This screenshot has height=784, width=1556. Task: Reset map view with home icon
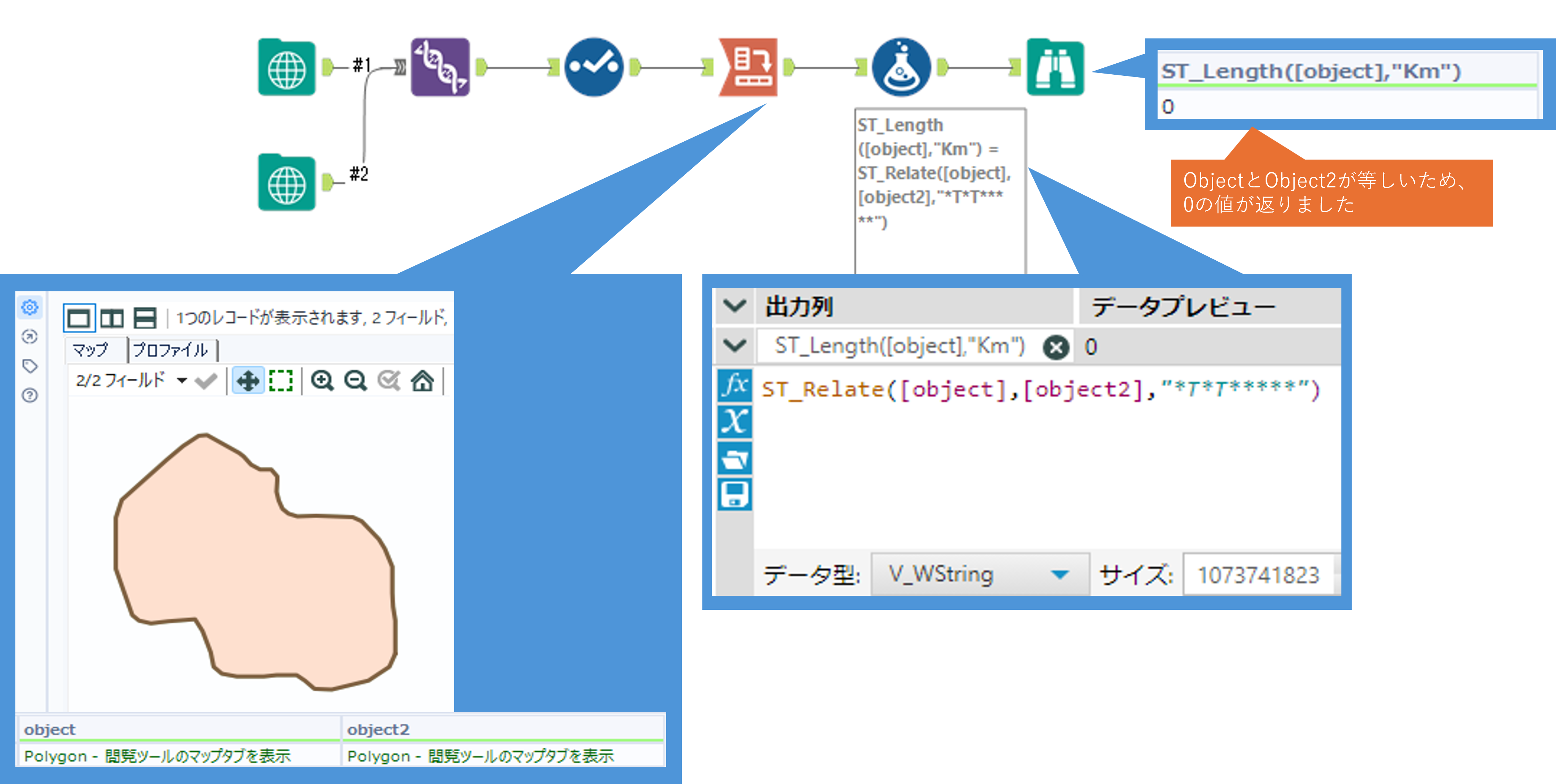(x=422, y=381)
